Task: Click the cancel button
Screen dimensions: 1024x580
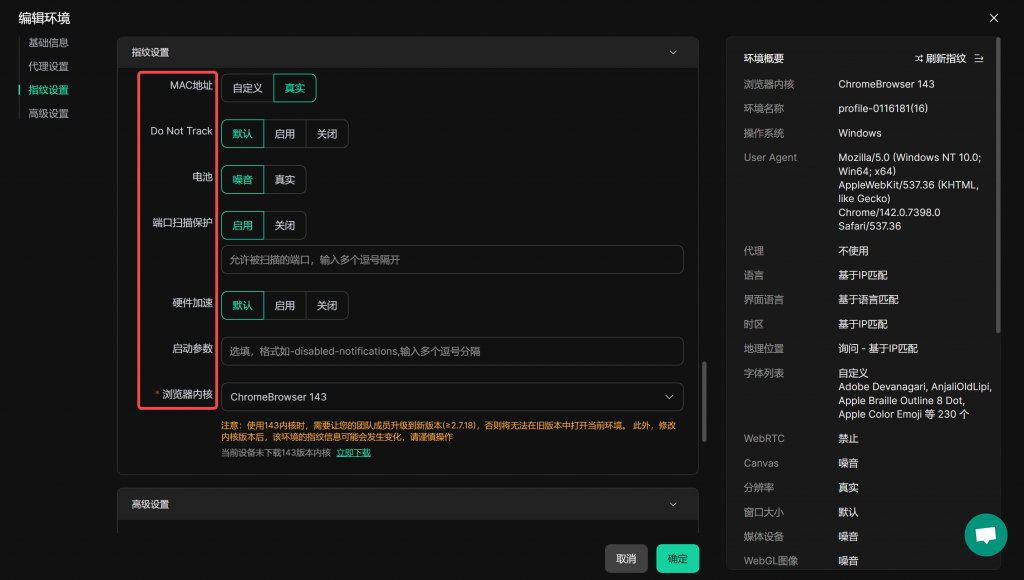Action: coord(626,559)
